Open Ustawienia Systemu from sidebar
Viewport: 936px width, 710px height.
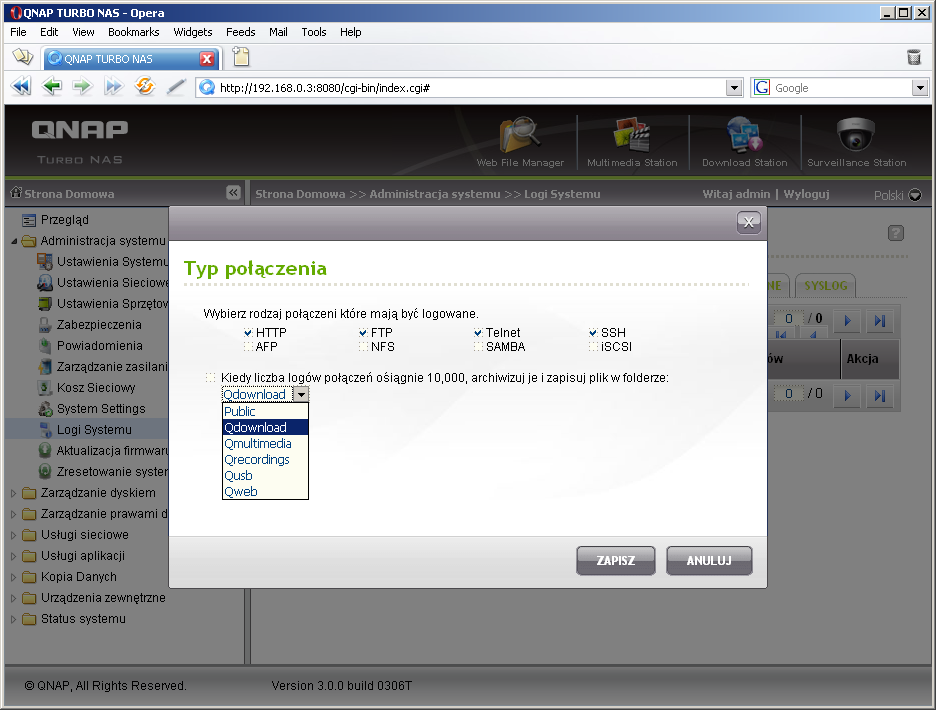click(112, 262)
